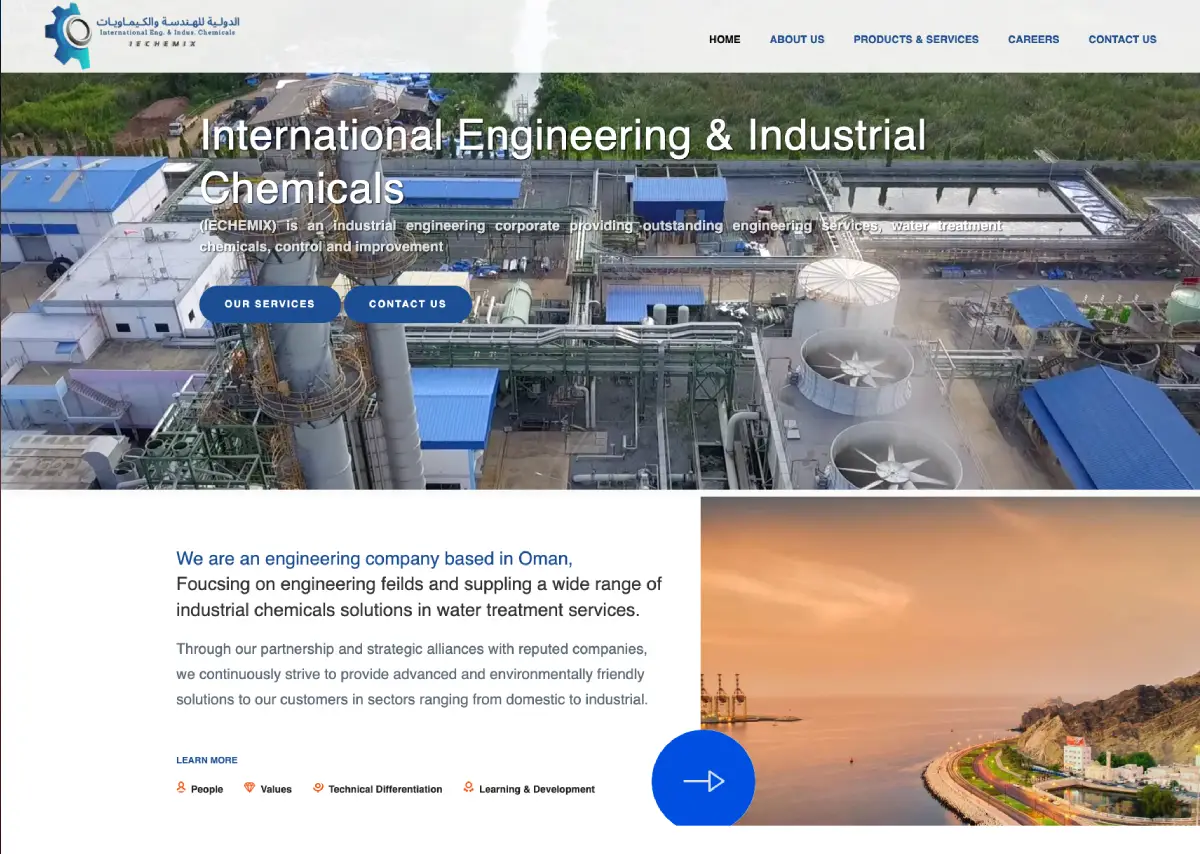Follow the LEARN MORE link
The image size is (1200, 854).
207,761
